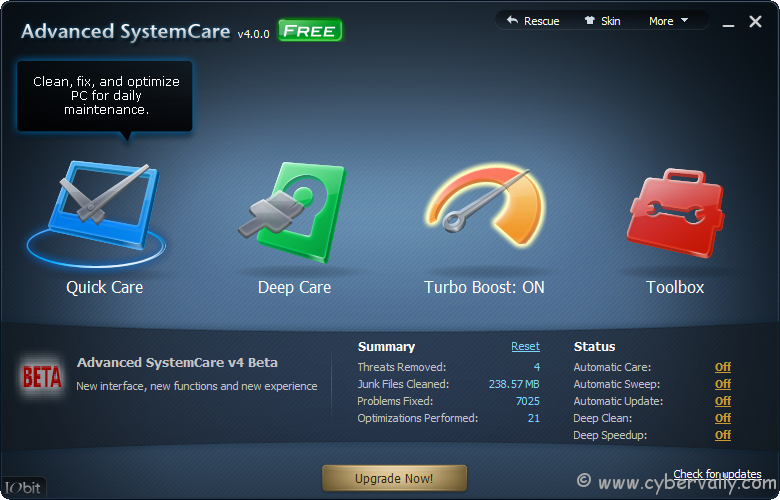Click the Threats Removed value 4

(537, 367)
